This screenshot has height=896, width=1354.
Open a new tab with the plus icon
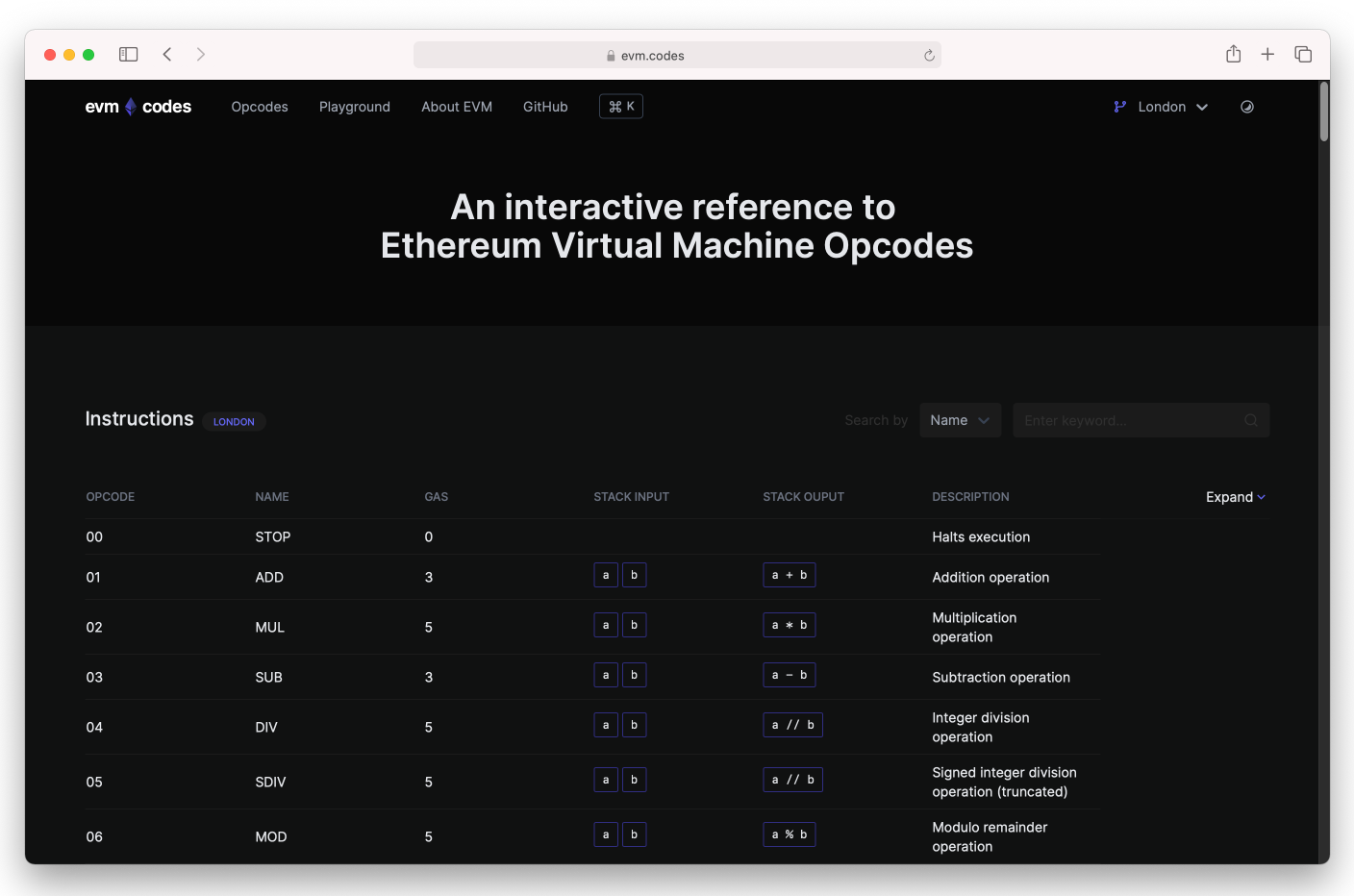1267,55
